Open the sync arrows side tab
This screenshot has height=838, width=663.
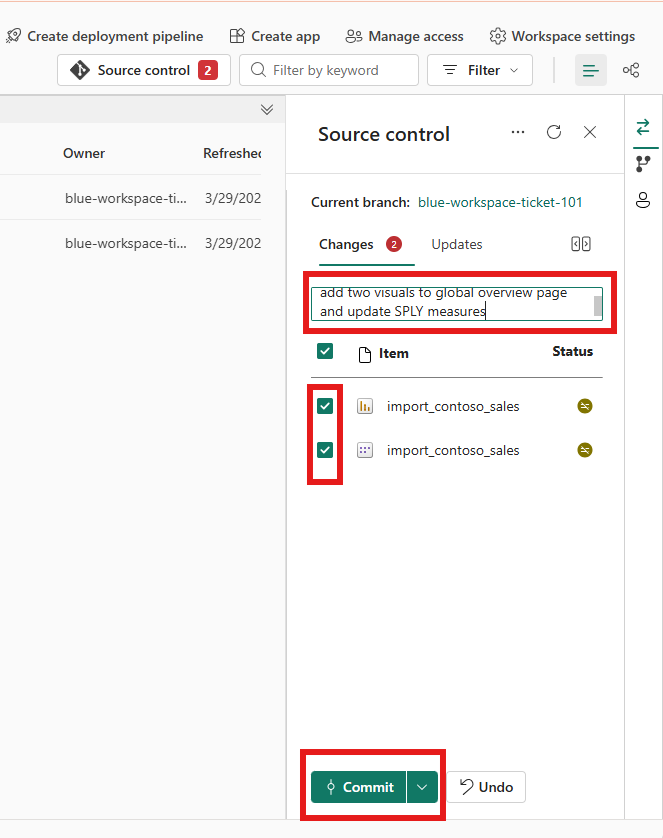click(643, 127)
